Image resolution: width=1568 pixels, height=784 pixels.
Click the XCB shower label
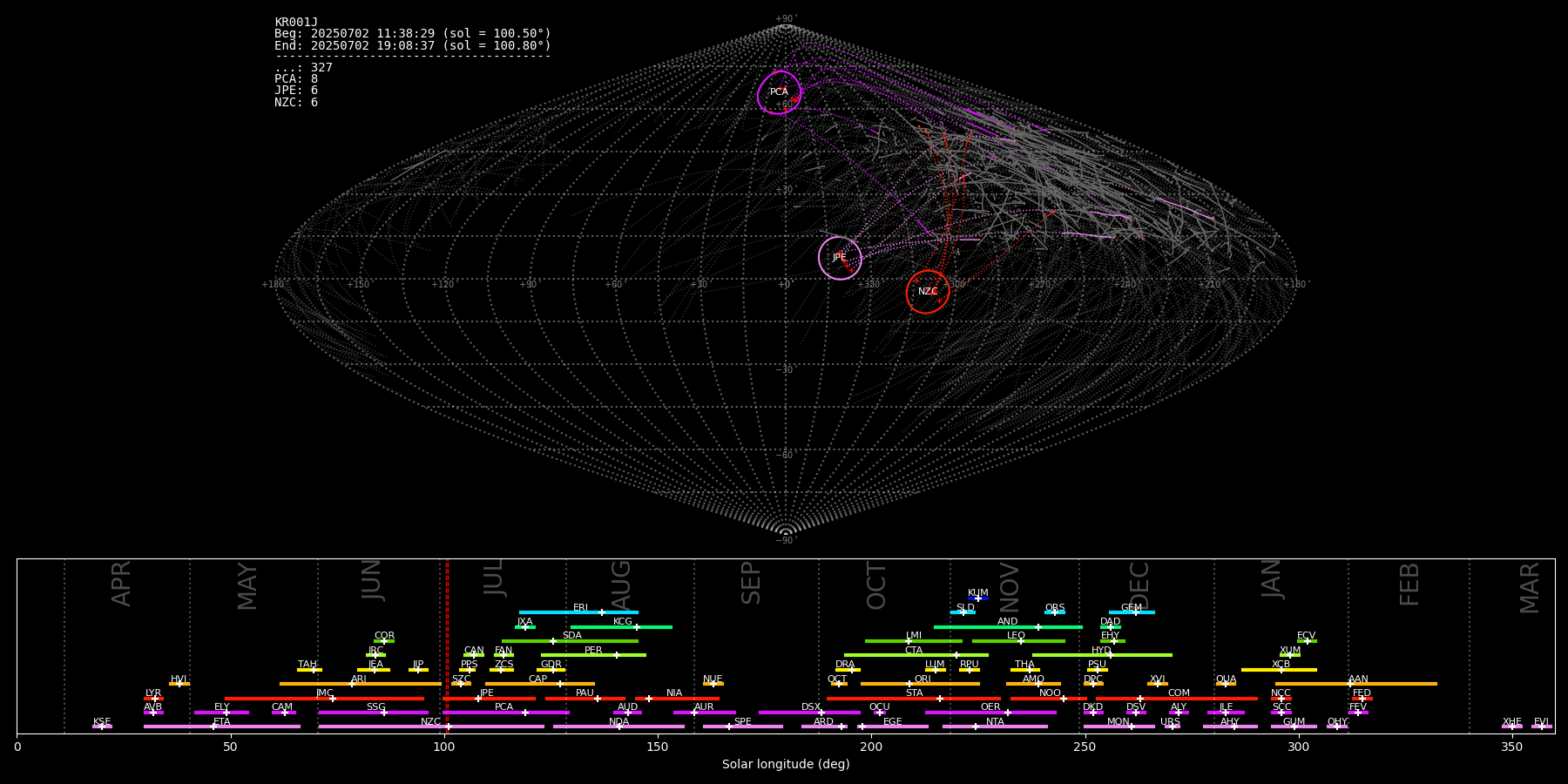(x=1281, y=665)
